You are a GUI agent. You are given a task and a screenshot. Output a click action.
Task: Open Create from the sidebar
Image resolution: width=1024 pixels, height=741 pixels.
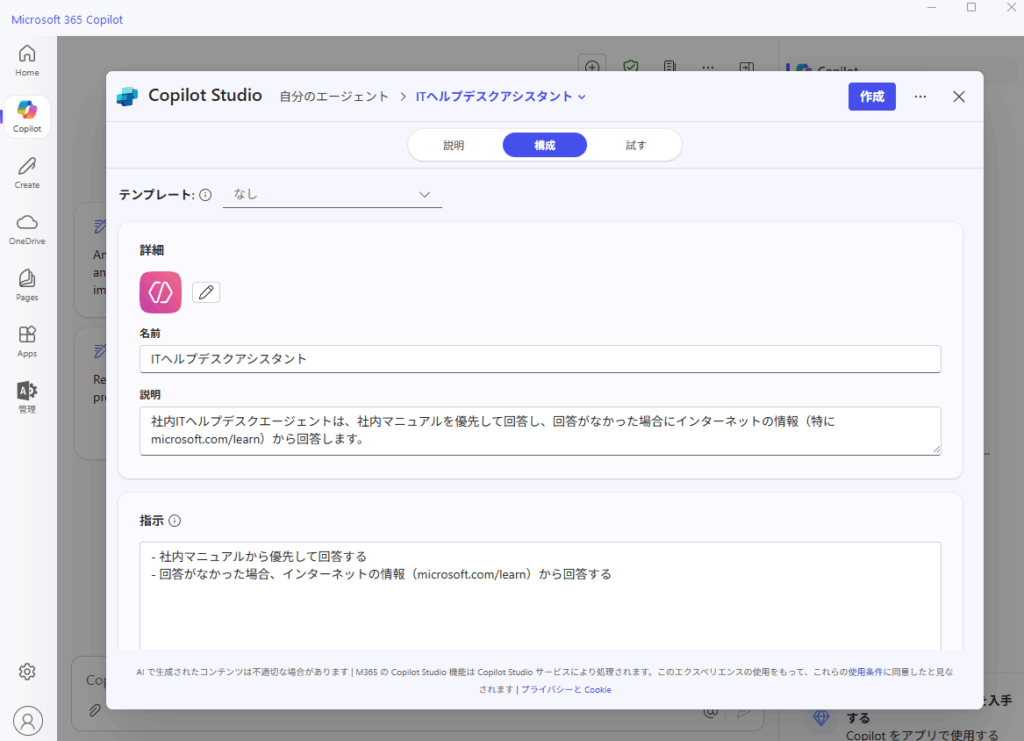click(27, 172)
